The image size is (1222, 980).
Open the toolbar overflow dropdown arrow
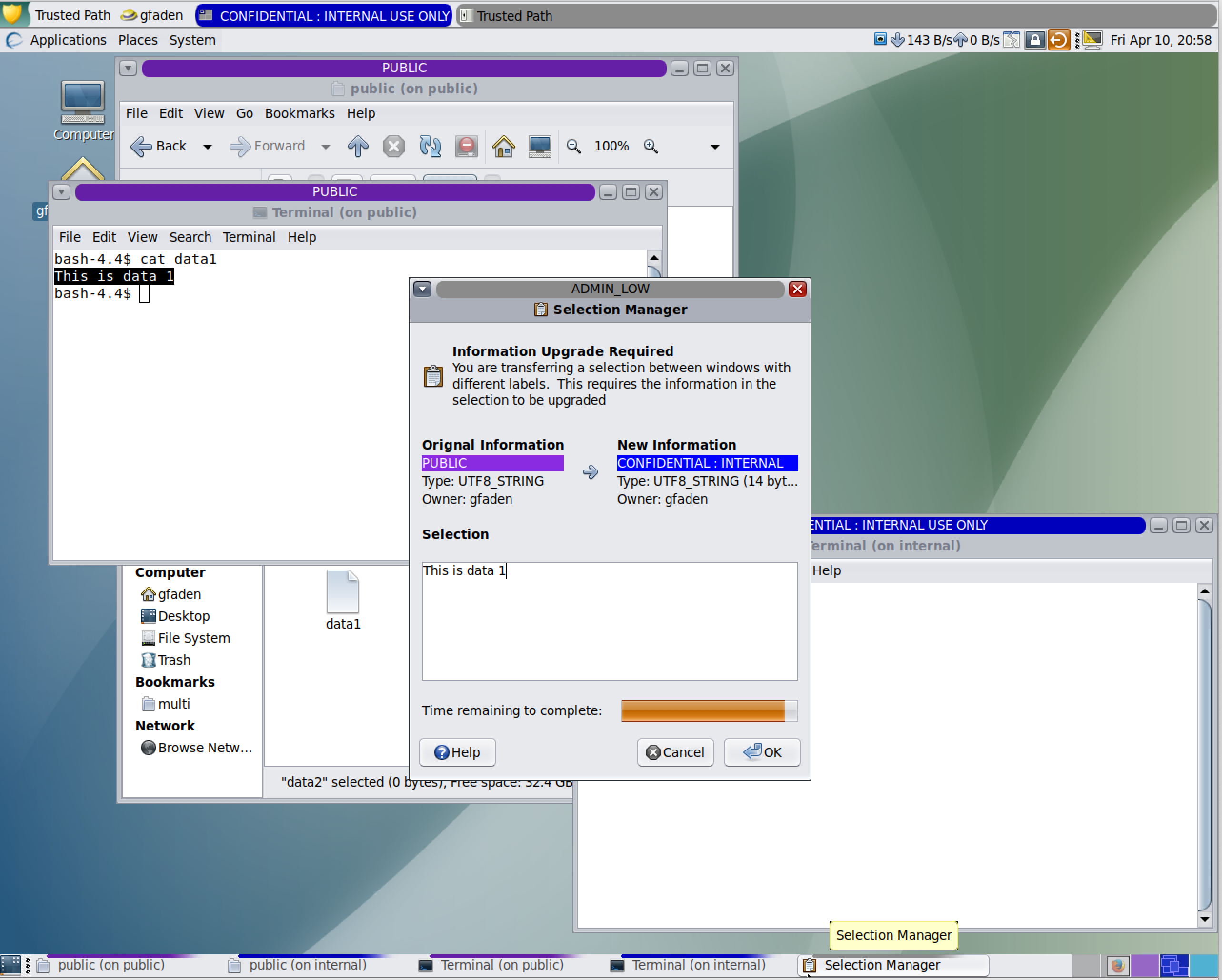point(715,147)
